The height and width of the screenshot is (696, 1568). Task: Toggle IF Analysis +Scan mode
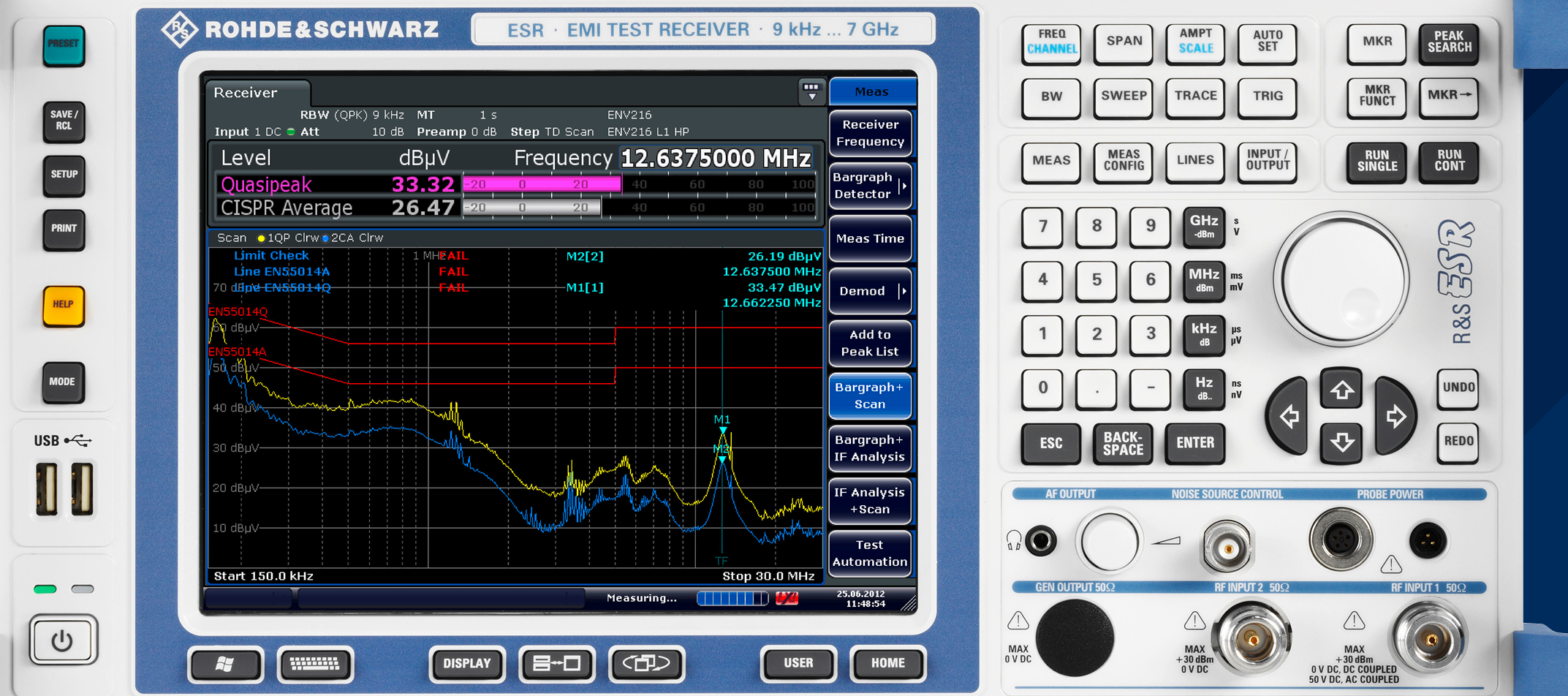pyautogui.click(x=870, y=502)
